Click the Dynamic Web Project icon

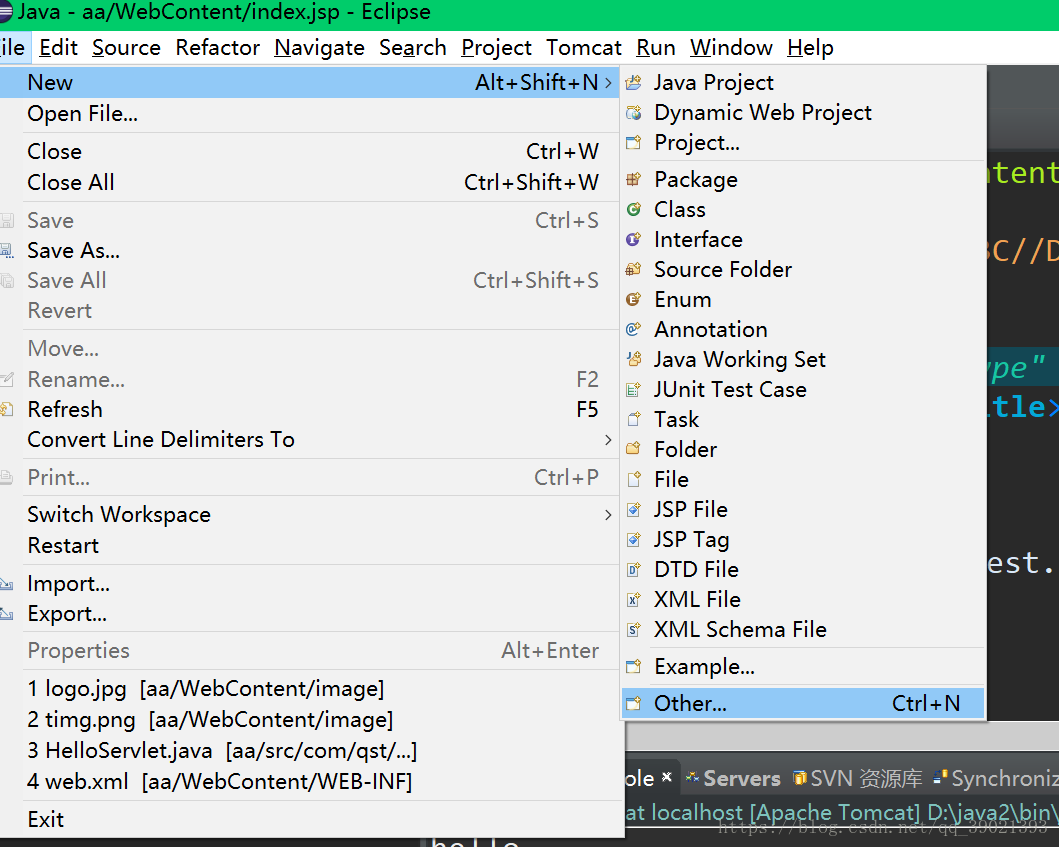click(633, 113)
